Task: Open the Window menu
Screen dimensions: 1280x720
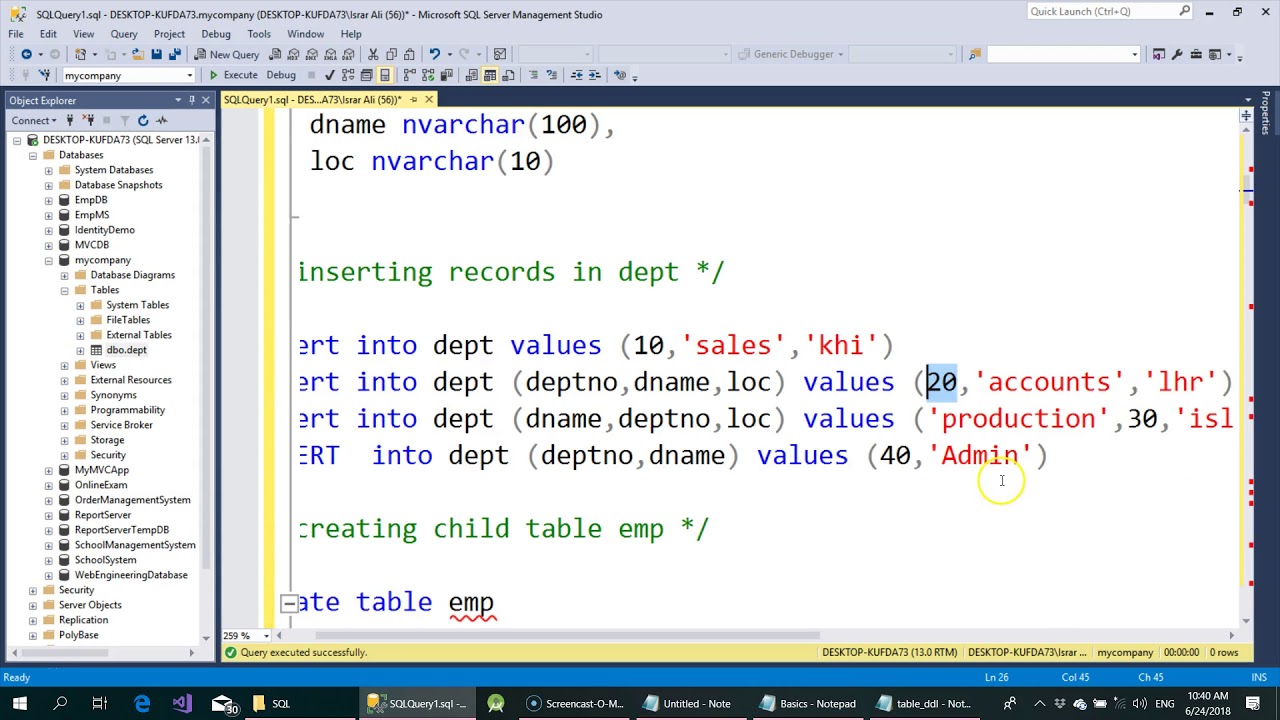Action: point(306,34)
